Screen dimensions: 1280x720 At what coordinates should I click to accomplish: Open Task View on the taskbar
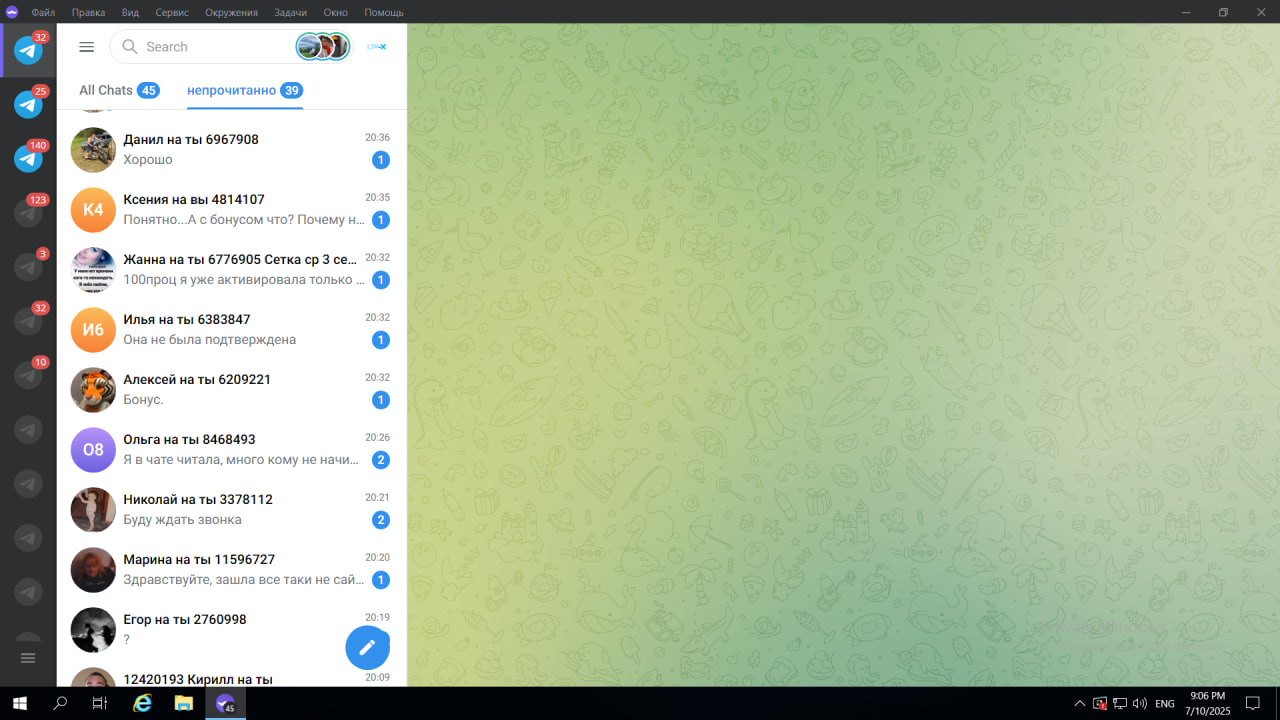click(100, 703)
